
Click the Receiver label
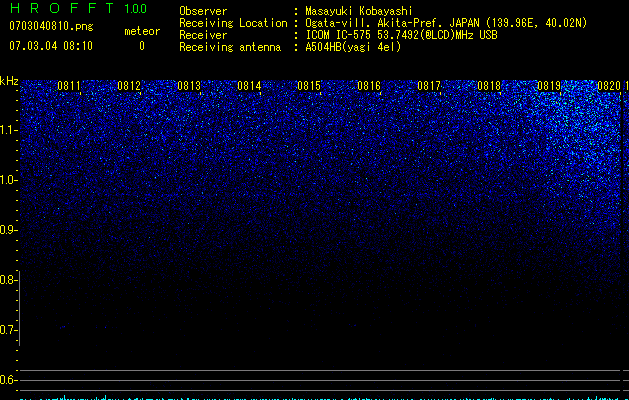coord(203,35)
